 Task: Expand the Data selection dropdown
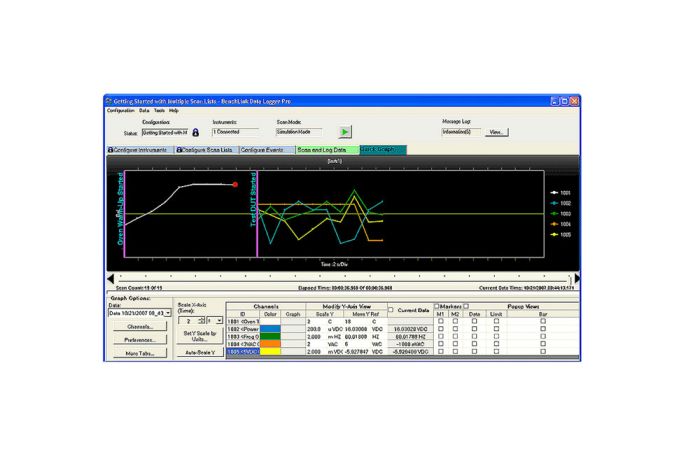click(168, 313)
